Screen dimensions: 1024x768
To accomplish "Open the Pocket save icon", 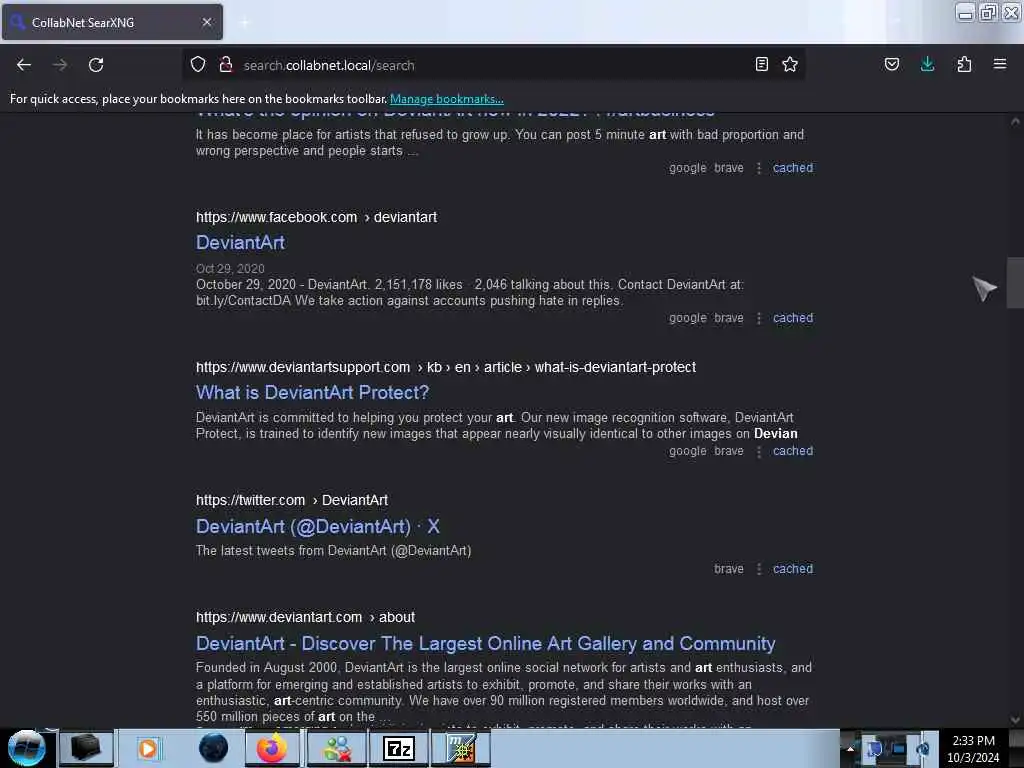I will coord(891,64).
